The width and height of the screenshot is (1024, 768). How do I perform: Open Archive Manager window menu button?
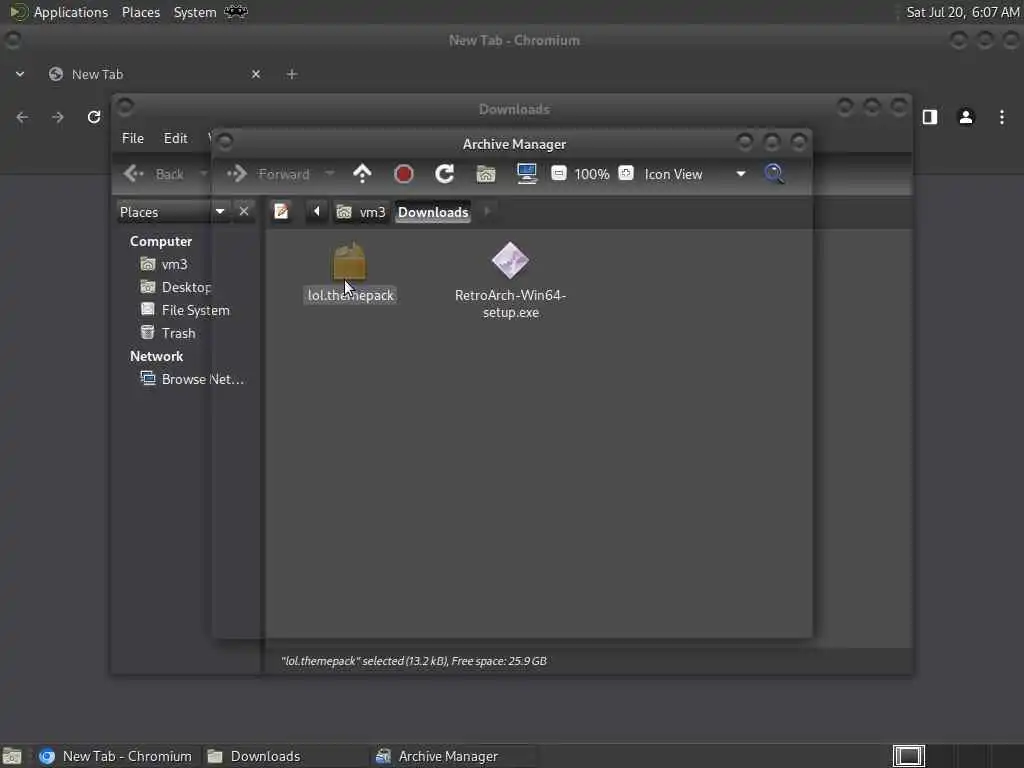pos(225,141)
